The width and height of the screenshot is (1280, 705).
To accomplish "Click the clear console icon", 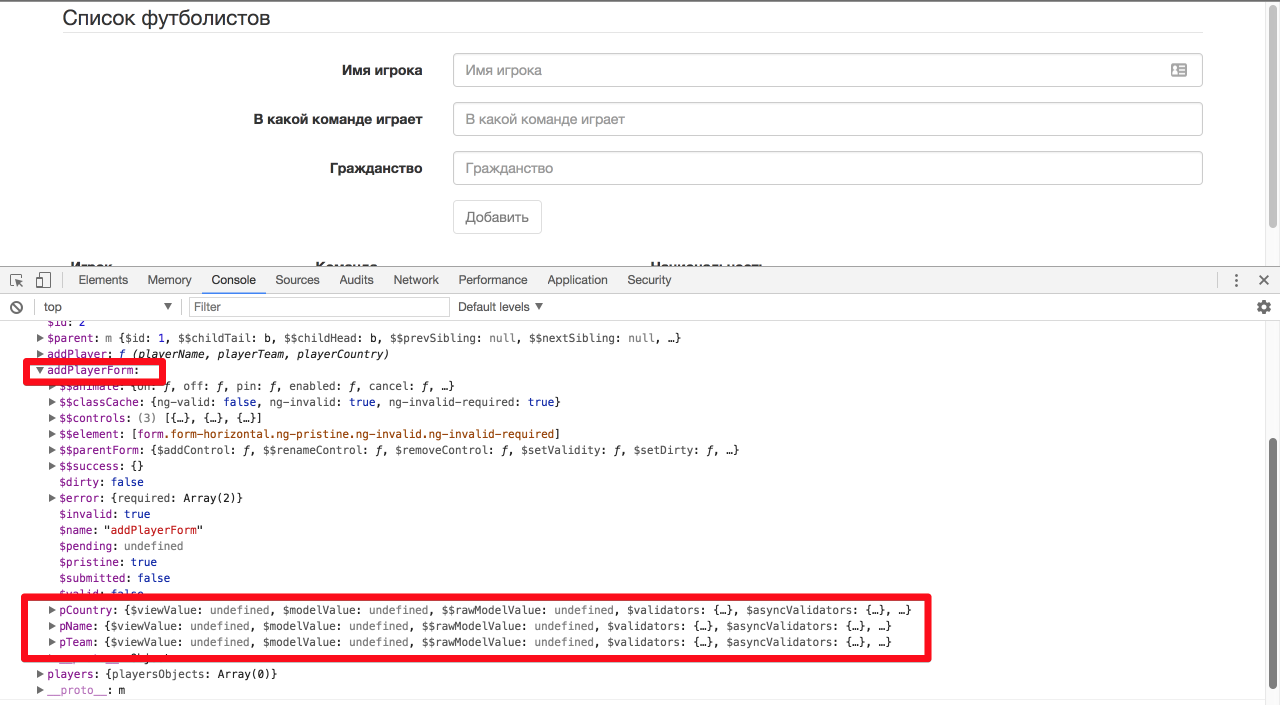I will (x=16, y=307).
